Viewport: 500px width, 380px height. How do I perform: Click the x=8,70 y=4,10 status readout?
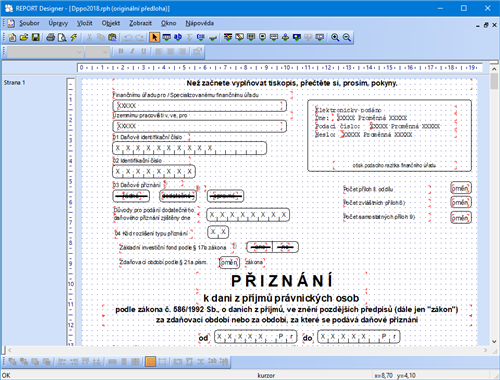coord(395,375)
